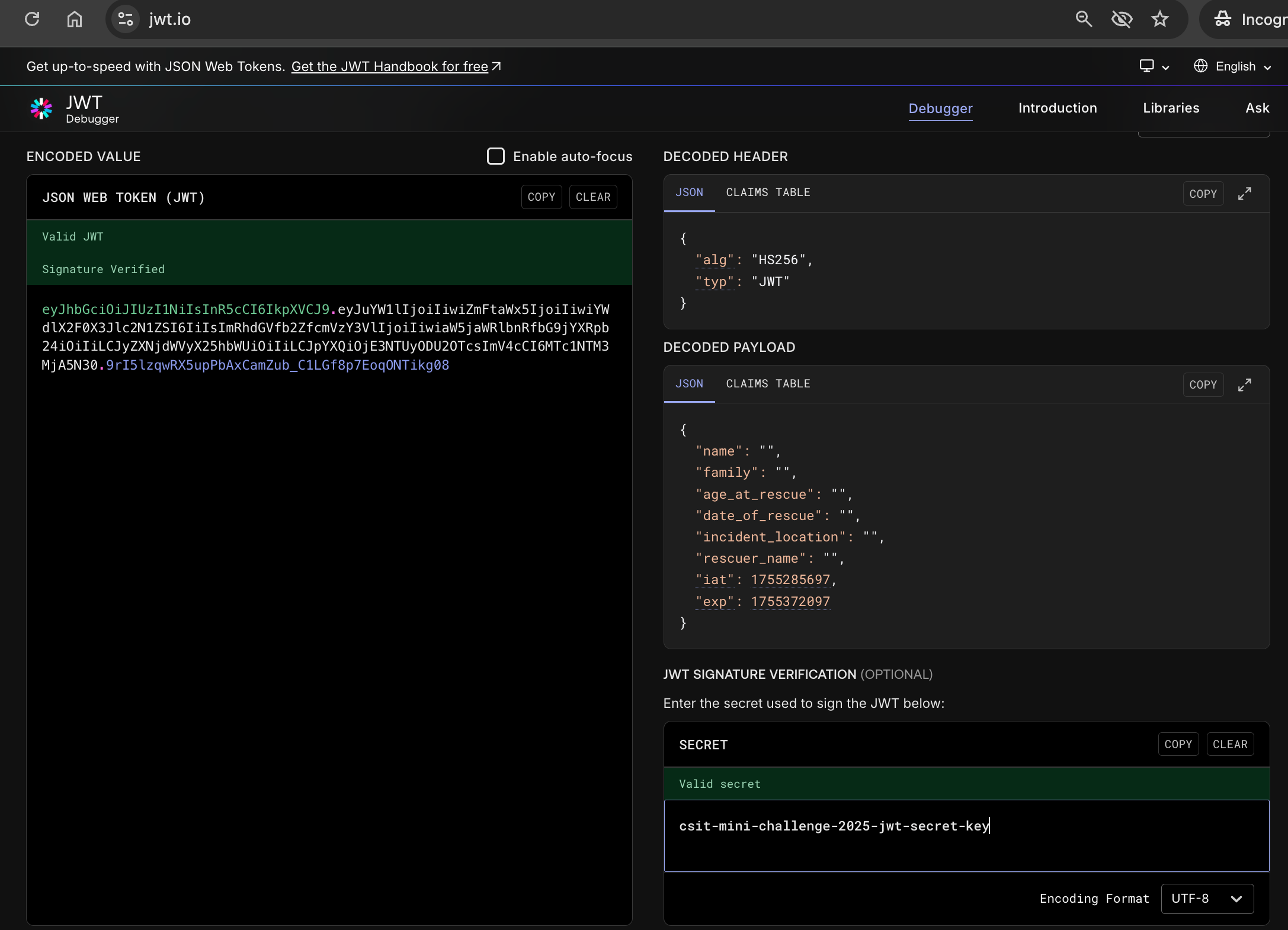Click the jwt.io address bar URL
1288x930 pixels.
[x=169, y=19]
